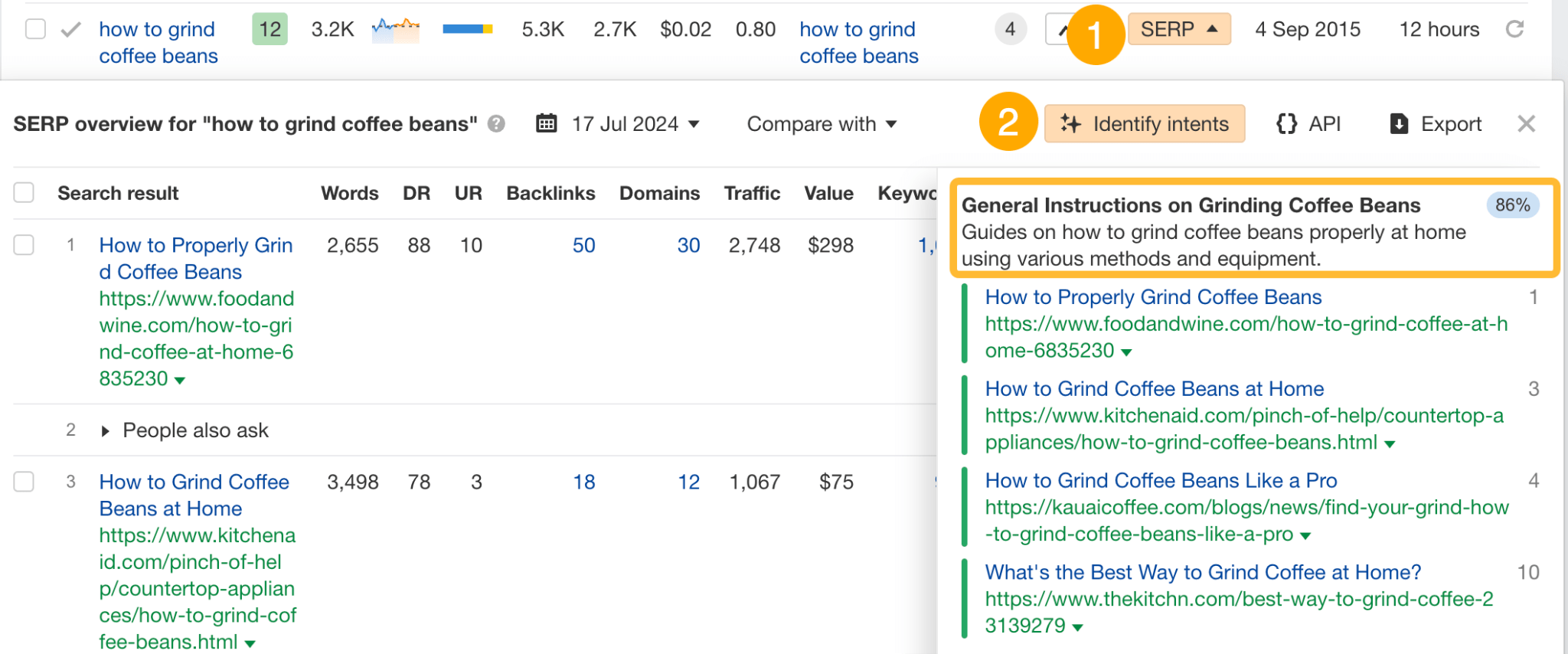This screenshot has width=1568, height=654.
Task: Sort by the Backlinks column header
Action: click(x=550, y=193)
